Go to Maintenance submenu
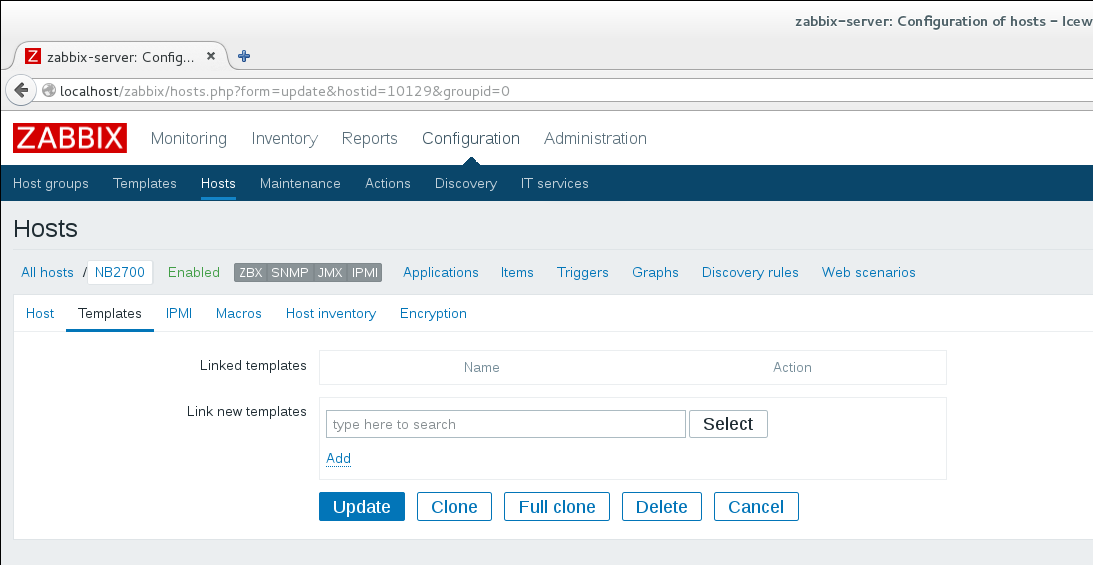This screenshot has width=1093, height=565. pyautogui.click(x=300, y=183)
